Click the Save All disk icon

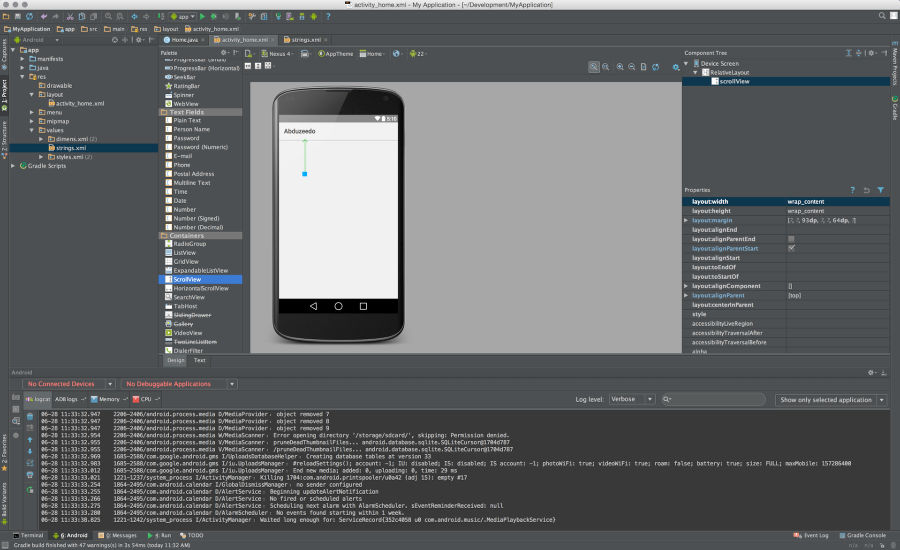click(18, 17)
